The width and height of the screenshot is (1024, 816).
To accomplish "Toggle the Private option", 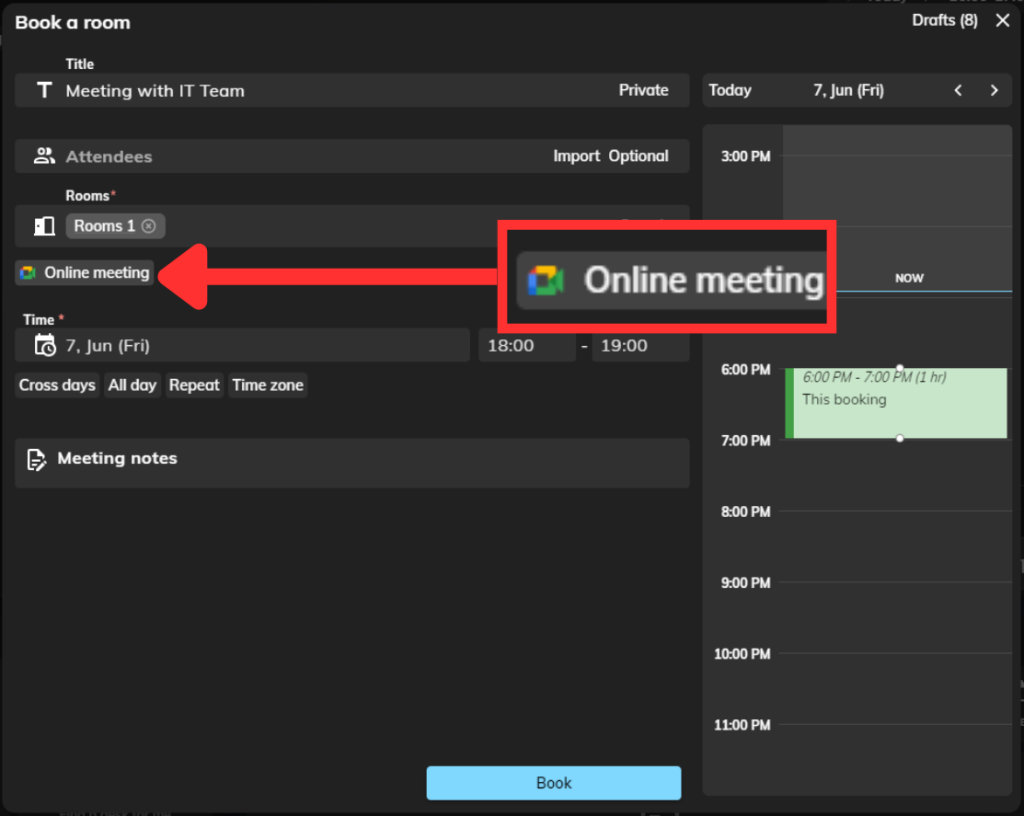I will [x=643, y=90].
